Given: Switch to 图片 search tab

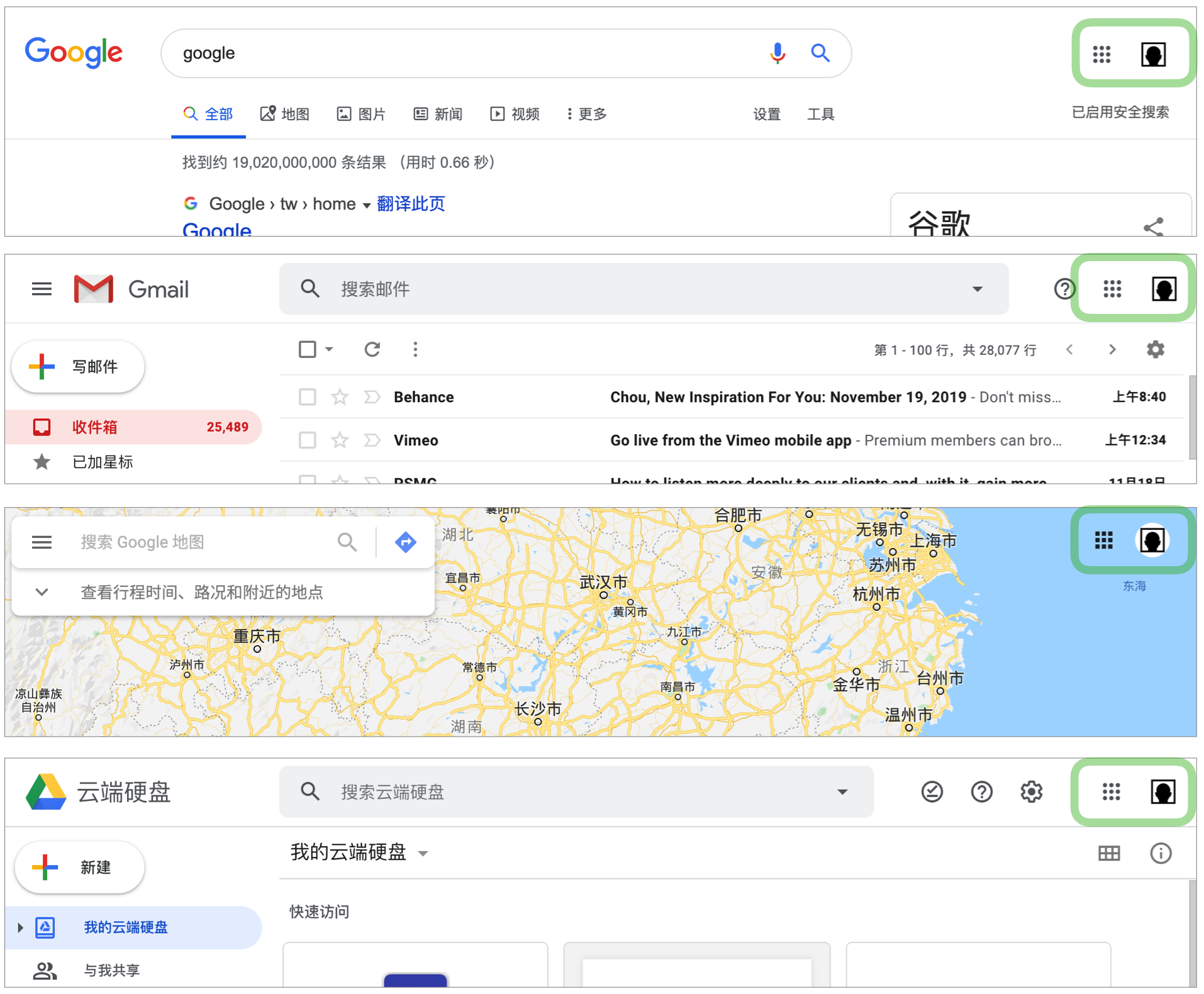Looking at the screenshot, I should pos(361,114).
